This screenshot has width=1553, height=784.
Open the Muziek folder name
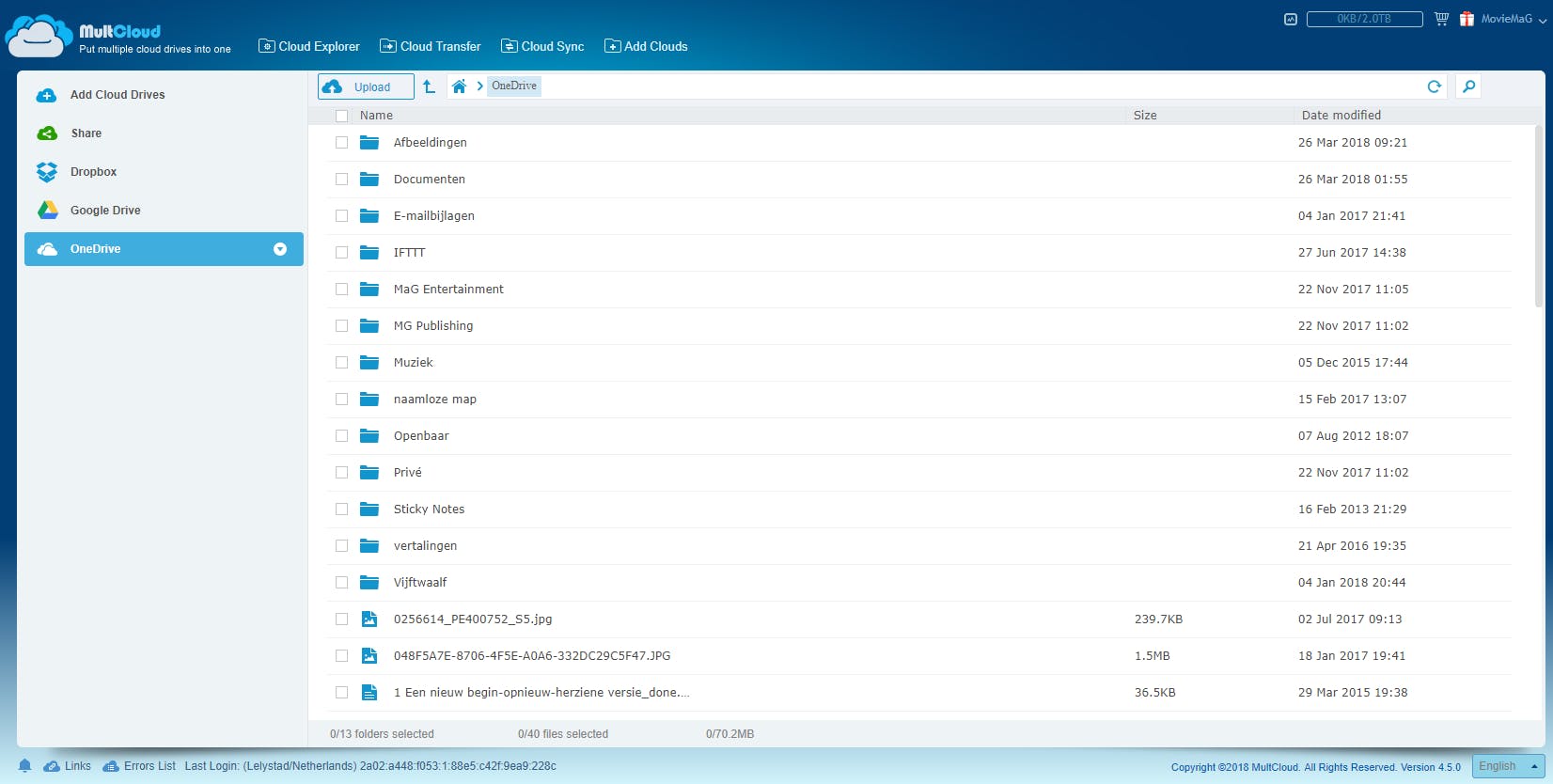pyautogui.click(x=414, y=363)
